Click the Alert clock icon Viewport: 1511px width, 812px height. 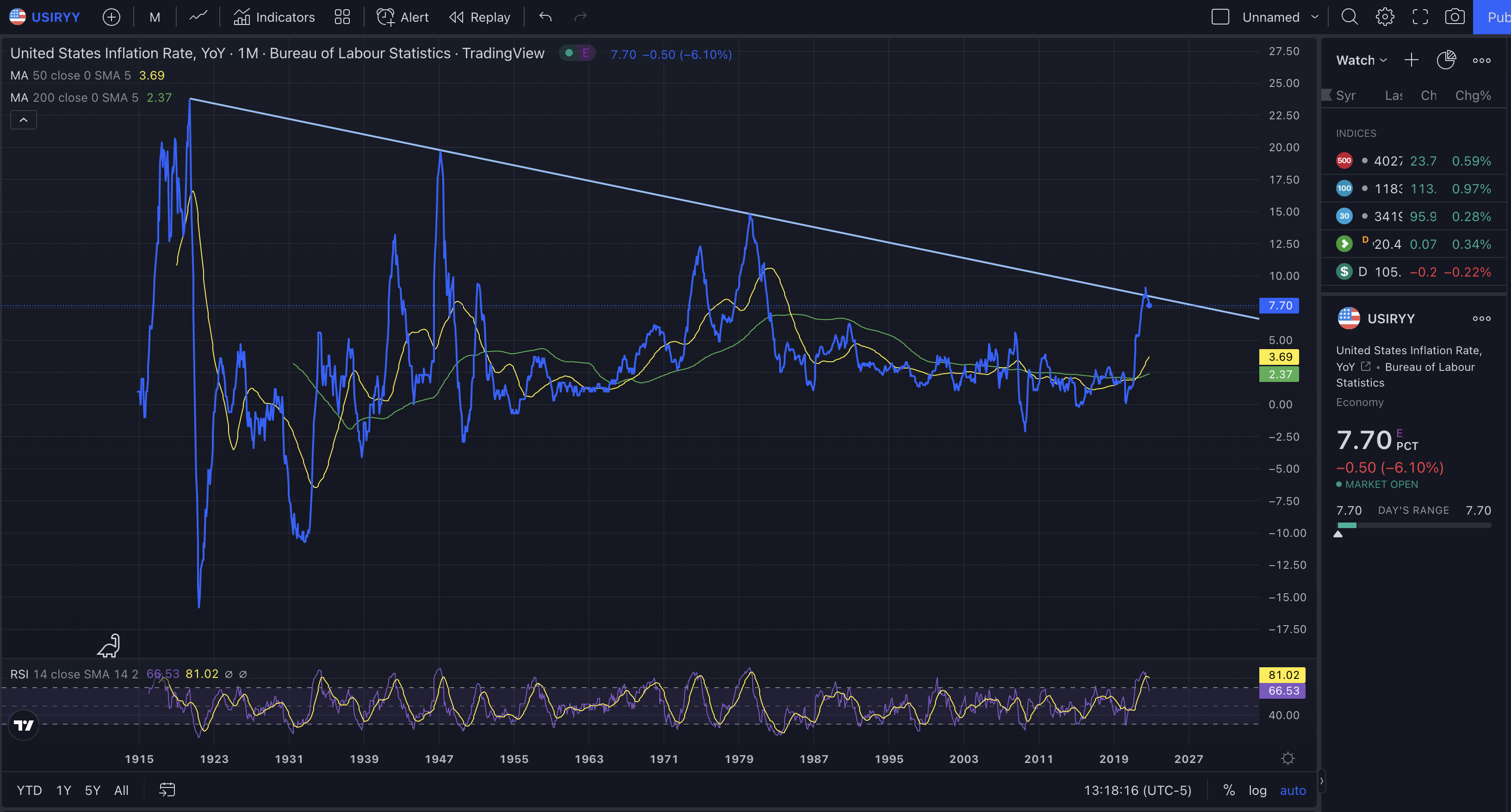[x=385, y=17]
